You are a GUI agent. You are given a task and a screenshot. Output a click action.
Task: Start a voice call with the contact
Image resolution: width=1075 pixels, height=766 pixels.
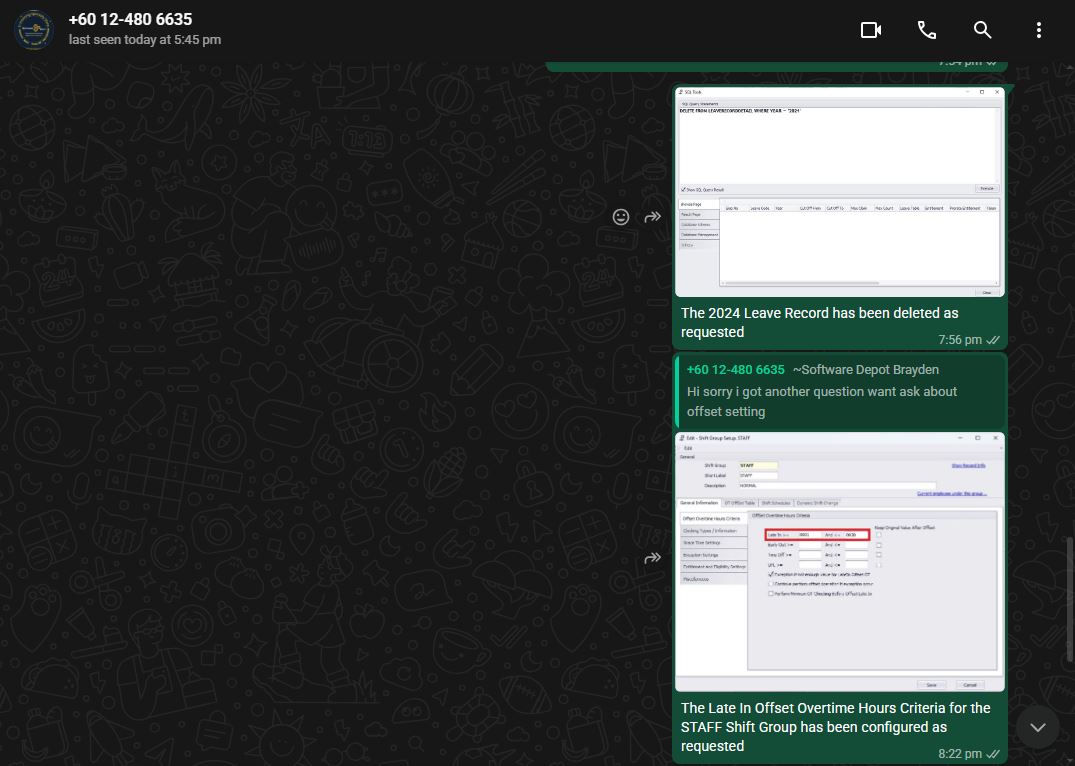(927, 29)
